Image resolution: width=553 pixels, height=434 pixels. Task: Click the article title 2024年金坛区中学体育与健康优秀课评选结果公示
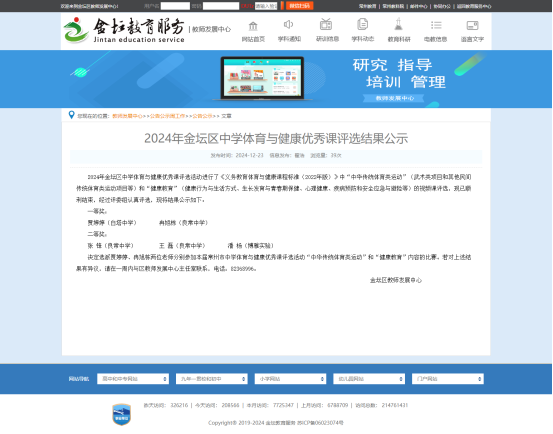pos(276,138)
